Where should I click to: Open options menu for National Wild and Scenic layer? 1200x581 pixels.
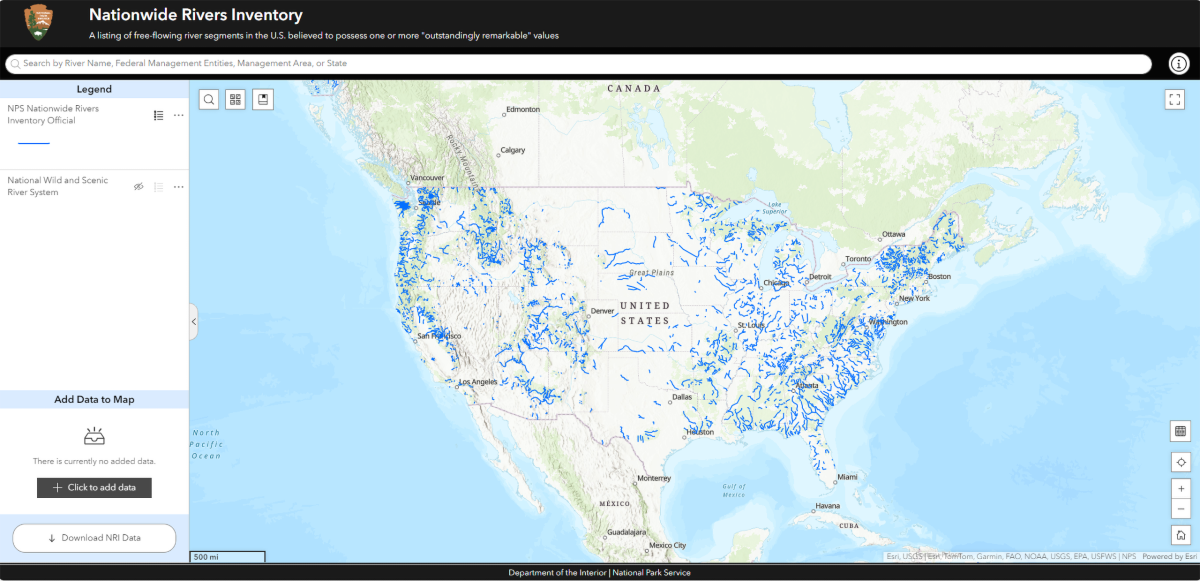click(x=179, y=187)
